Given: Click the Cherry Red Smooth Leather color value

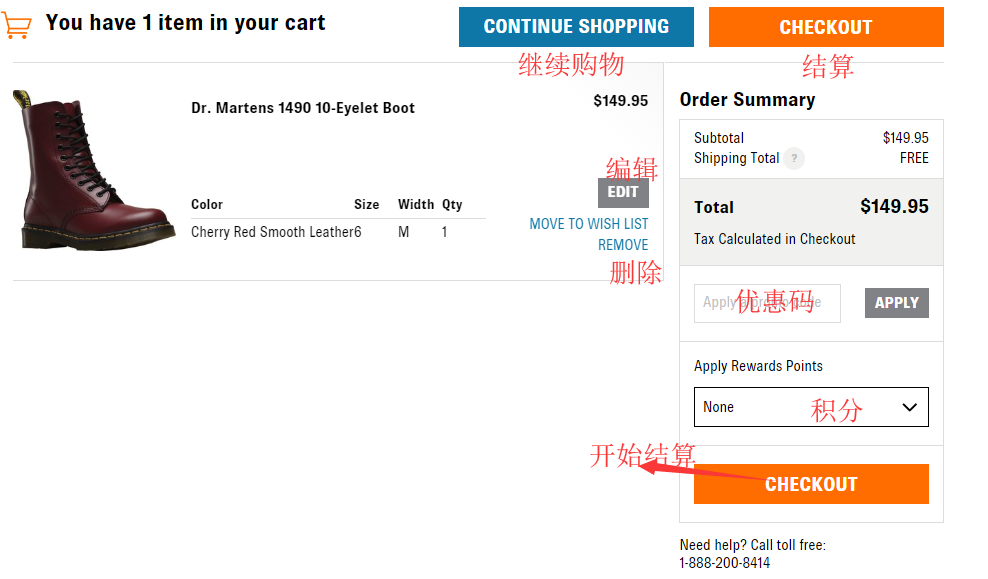Looking at the screenshot, I should [x=272, y=232].
